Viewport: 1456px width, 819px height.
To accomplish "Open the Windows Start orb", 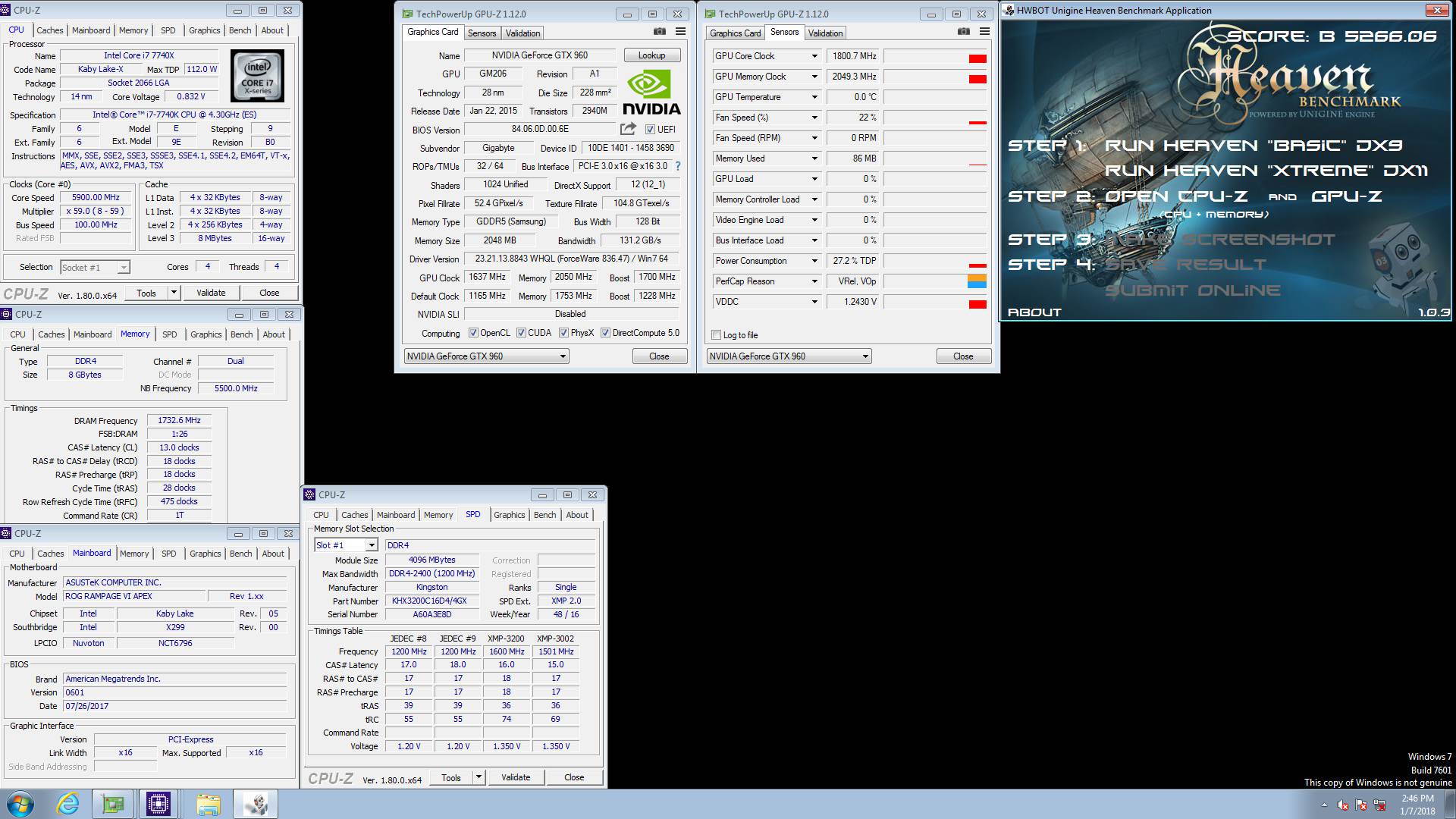I will pyautogui.click(x=19, y=804).
